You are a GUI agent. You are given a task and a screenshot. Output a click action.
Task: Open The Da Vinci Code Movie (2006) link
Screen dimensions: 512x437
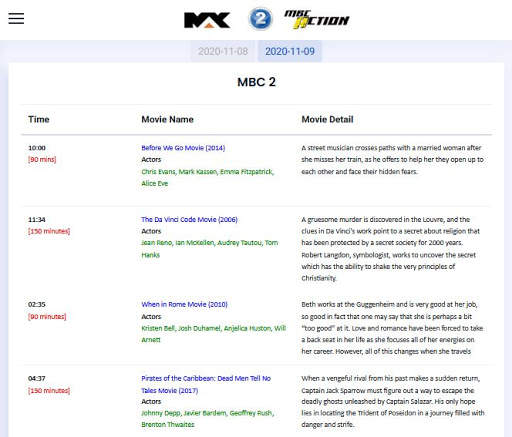[189, 219]
